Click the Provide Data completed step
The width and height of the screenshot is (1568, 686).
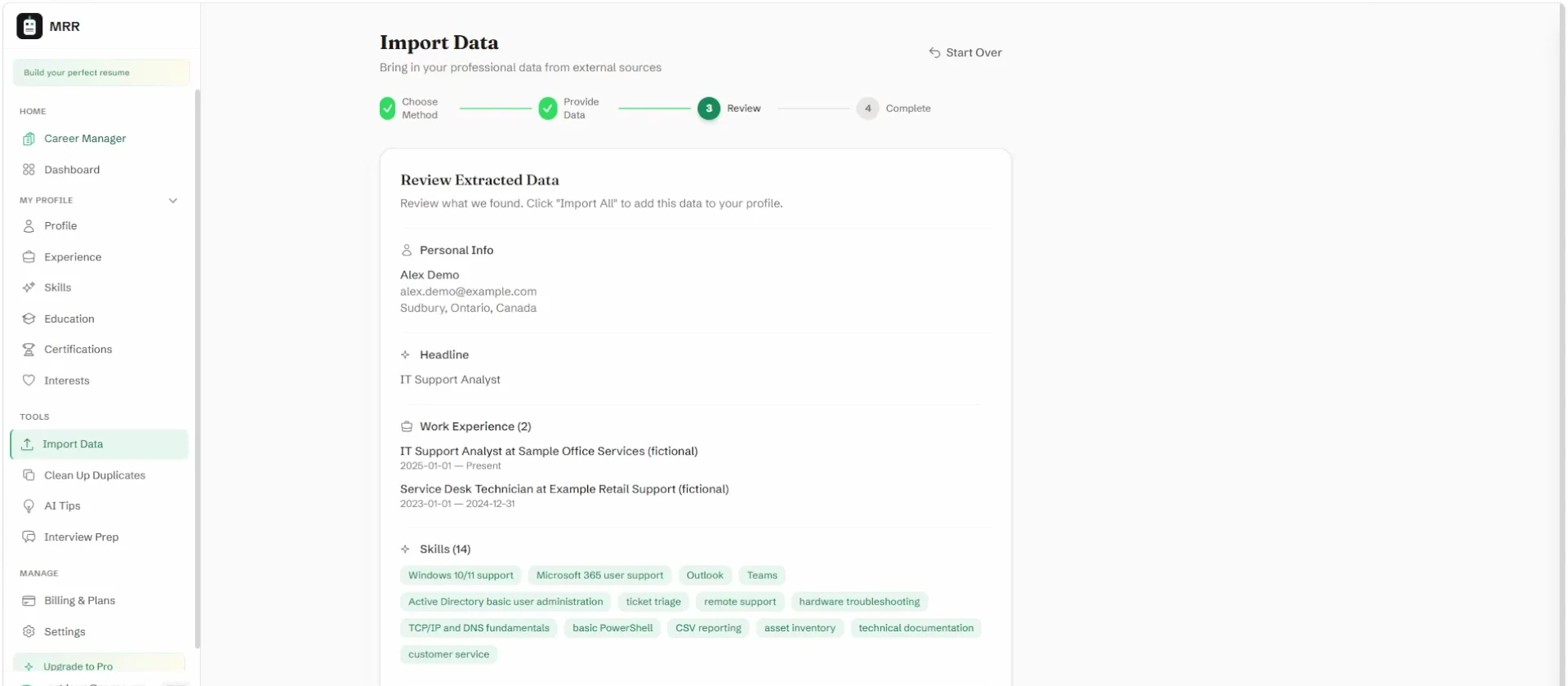569,109
